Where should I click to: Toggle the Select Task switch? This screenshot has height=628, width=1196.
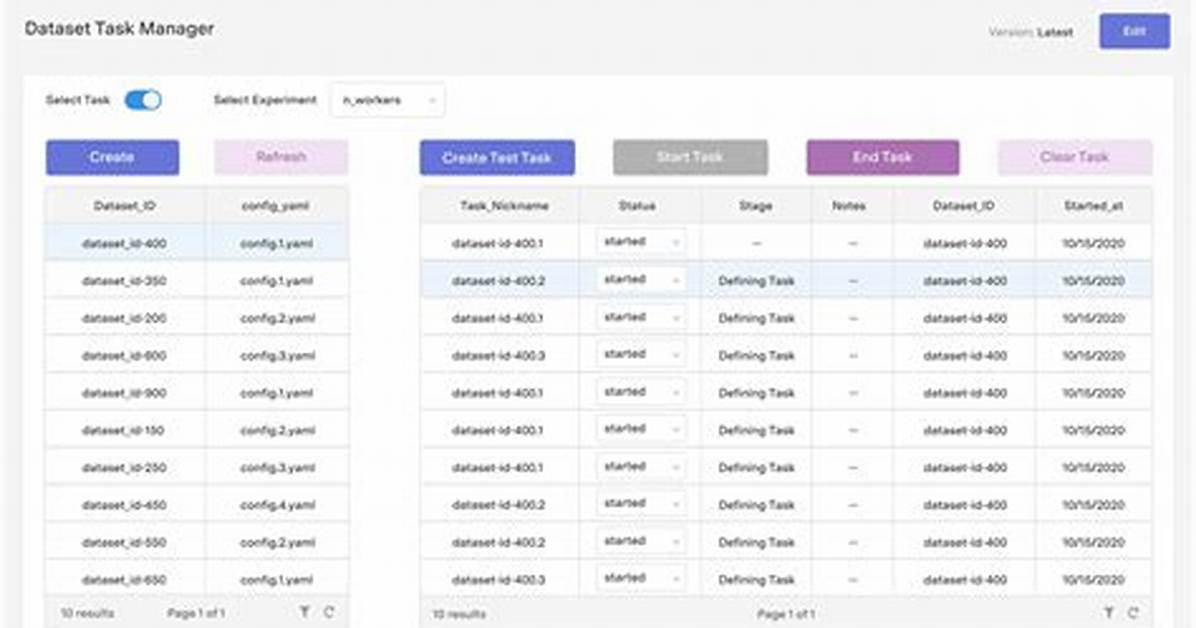point(143,100)
